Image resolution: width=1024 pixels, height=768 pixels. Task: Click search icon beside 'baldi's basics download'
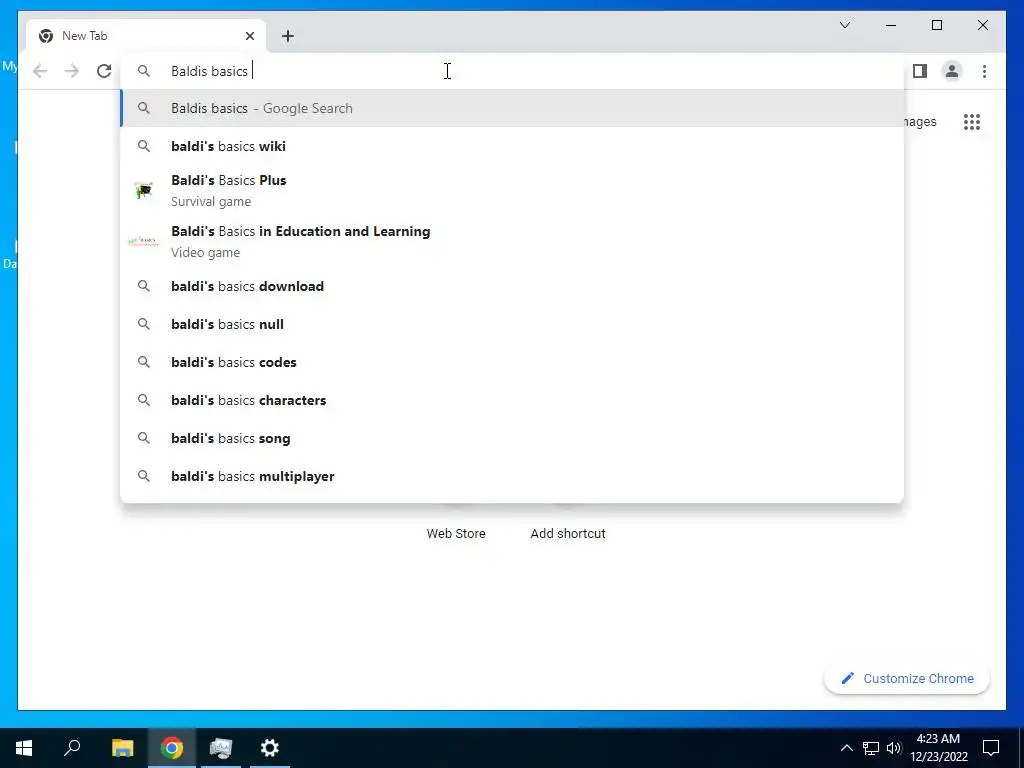pyautogui.click(x=144, y=286)
